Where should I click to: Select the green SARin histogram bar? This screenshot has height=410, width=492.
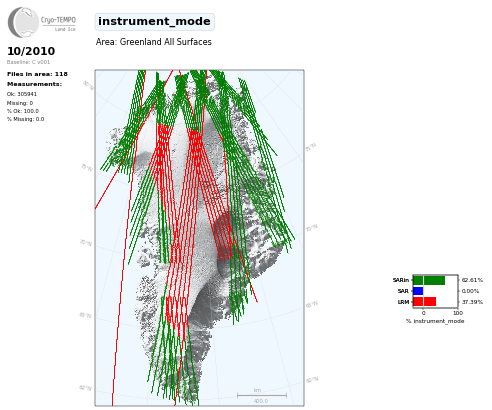pos(429,280)
